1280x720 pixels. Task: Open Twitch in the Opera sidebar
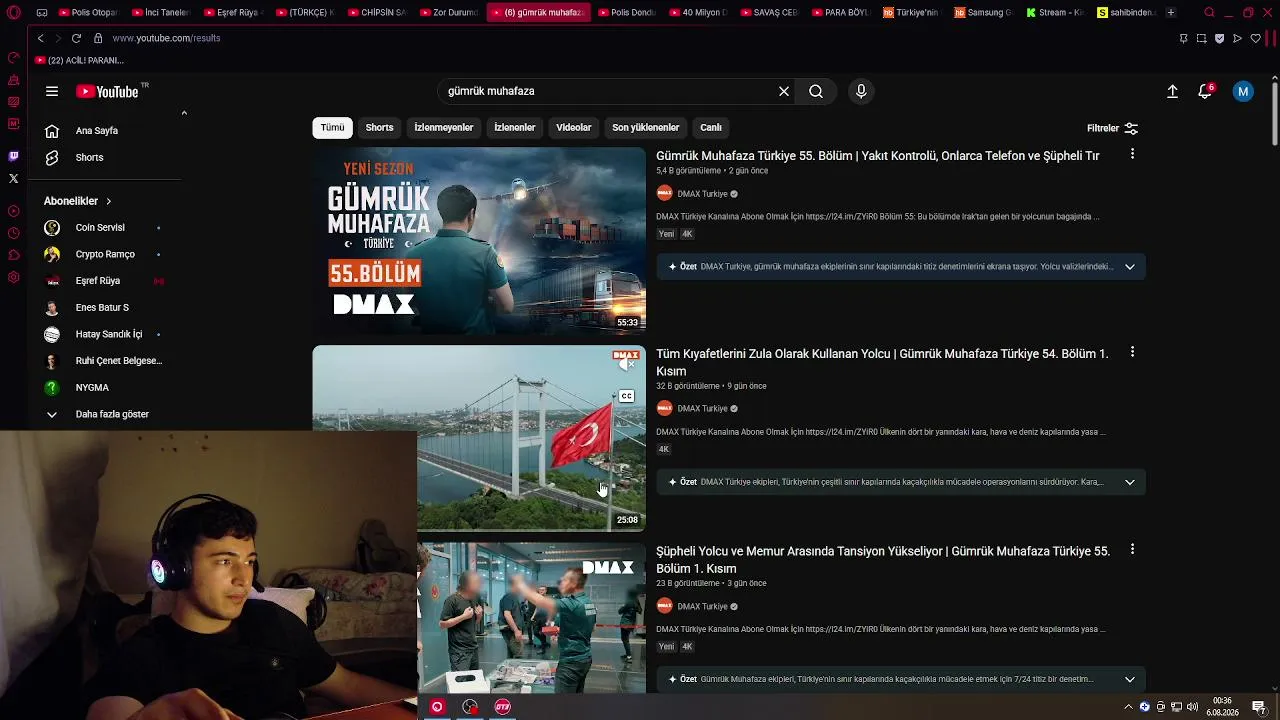click(13, 156)
